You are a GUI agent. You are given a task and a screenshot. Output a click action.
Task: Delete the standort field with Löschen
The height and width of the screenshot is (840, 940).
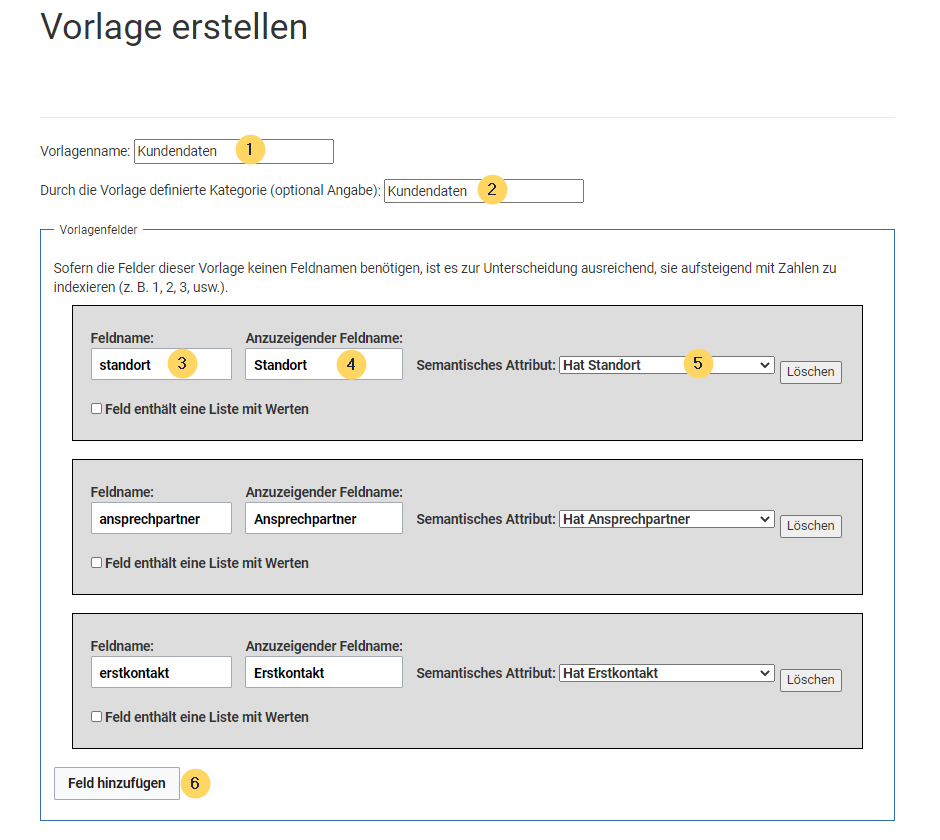tap(810, 372)
